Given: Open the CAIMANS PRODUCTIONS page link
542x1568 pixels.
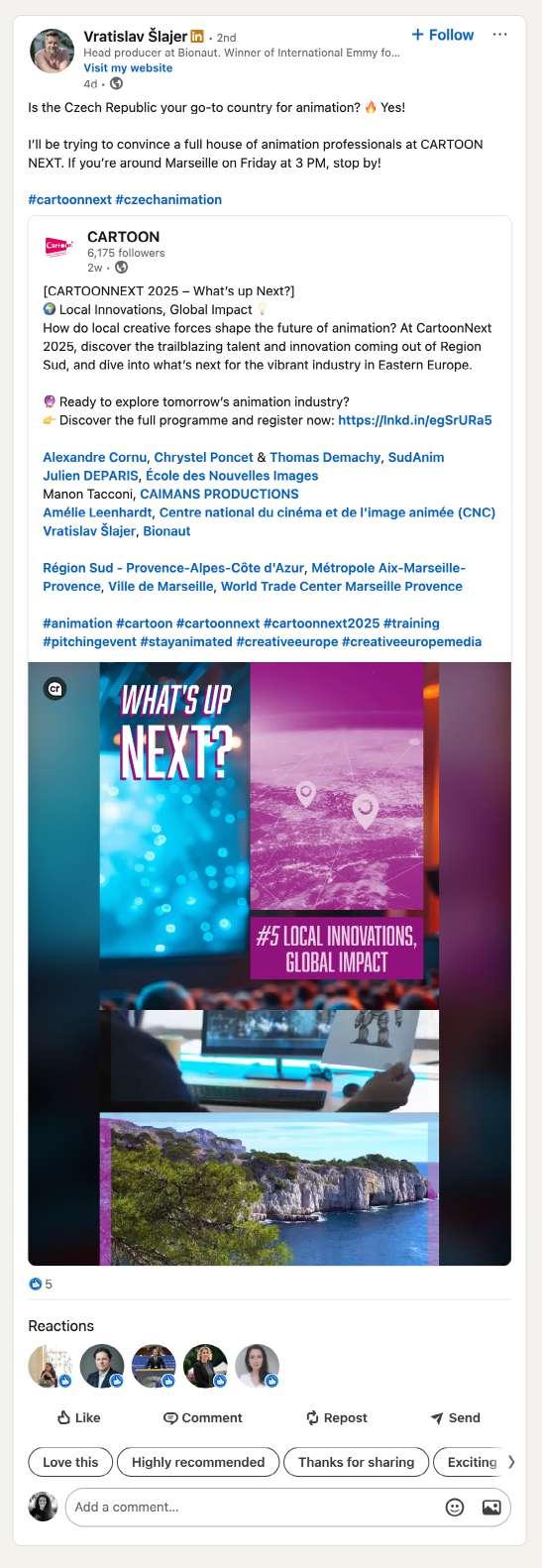Looking at the screenshot, I should (x=219, y=494).
